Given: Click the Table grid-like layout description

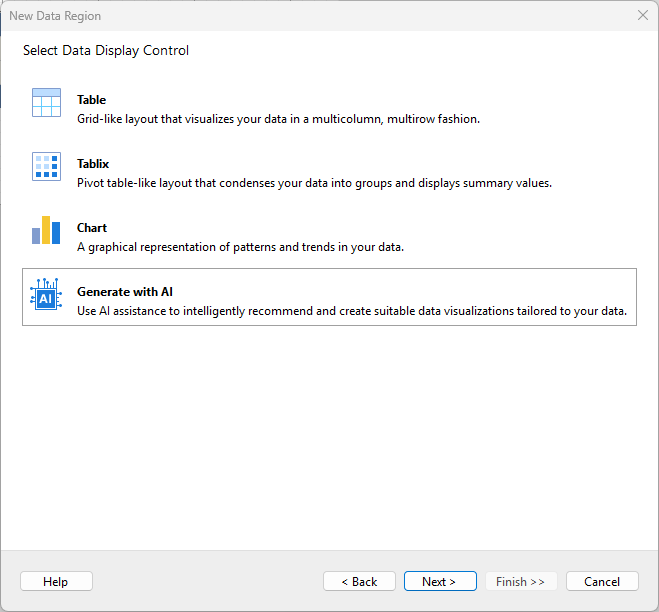Looking at the screenshot, I should pyautogui.click(x=278, y=119).
